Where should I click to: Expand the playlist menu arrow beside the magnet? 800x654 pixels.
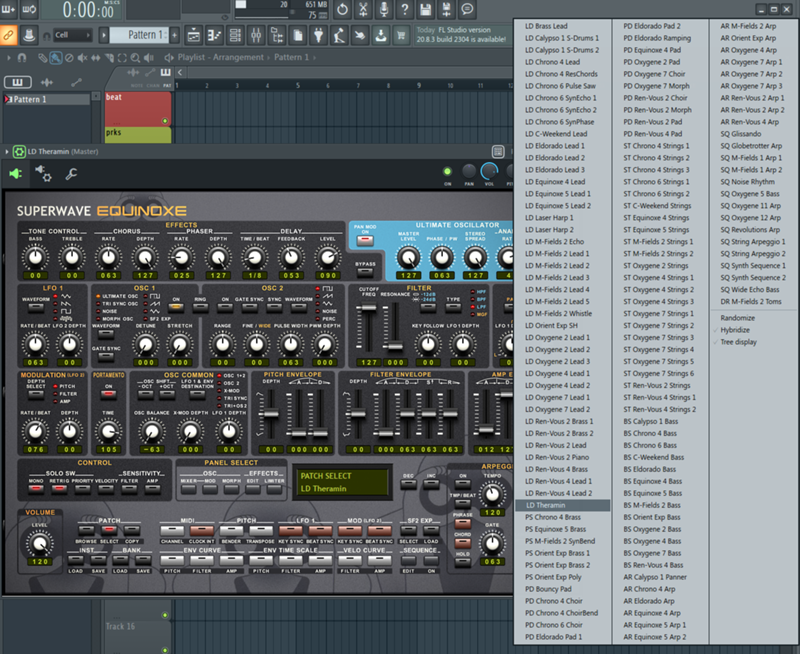[x=9, y=58]
